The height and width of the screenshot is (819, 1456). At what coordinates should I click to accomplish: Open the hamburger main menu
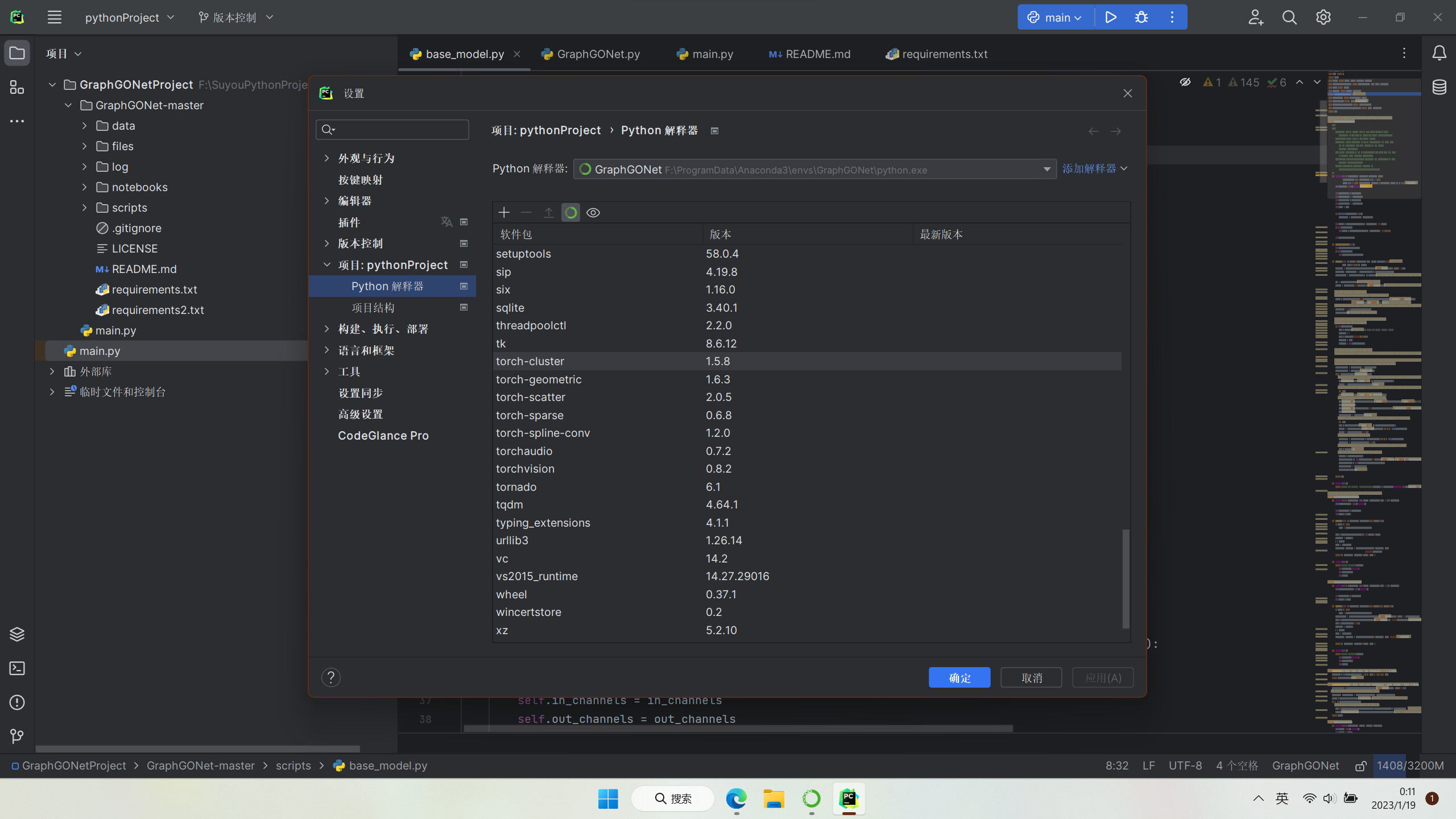pos(55,17)
